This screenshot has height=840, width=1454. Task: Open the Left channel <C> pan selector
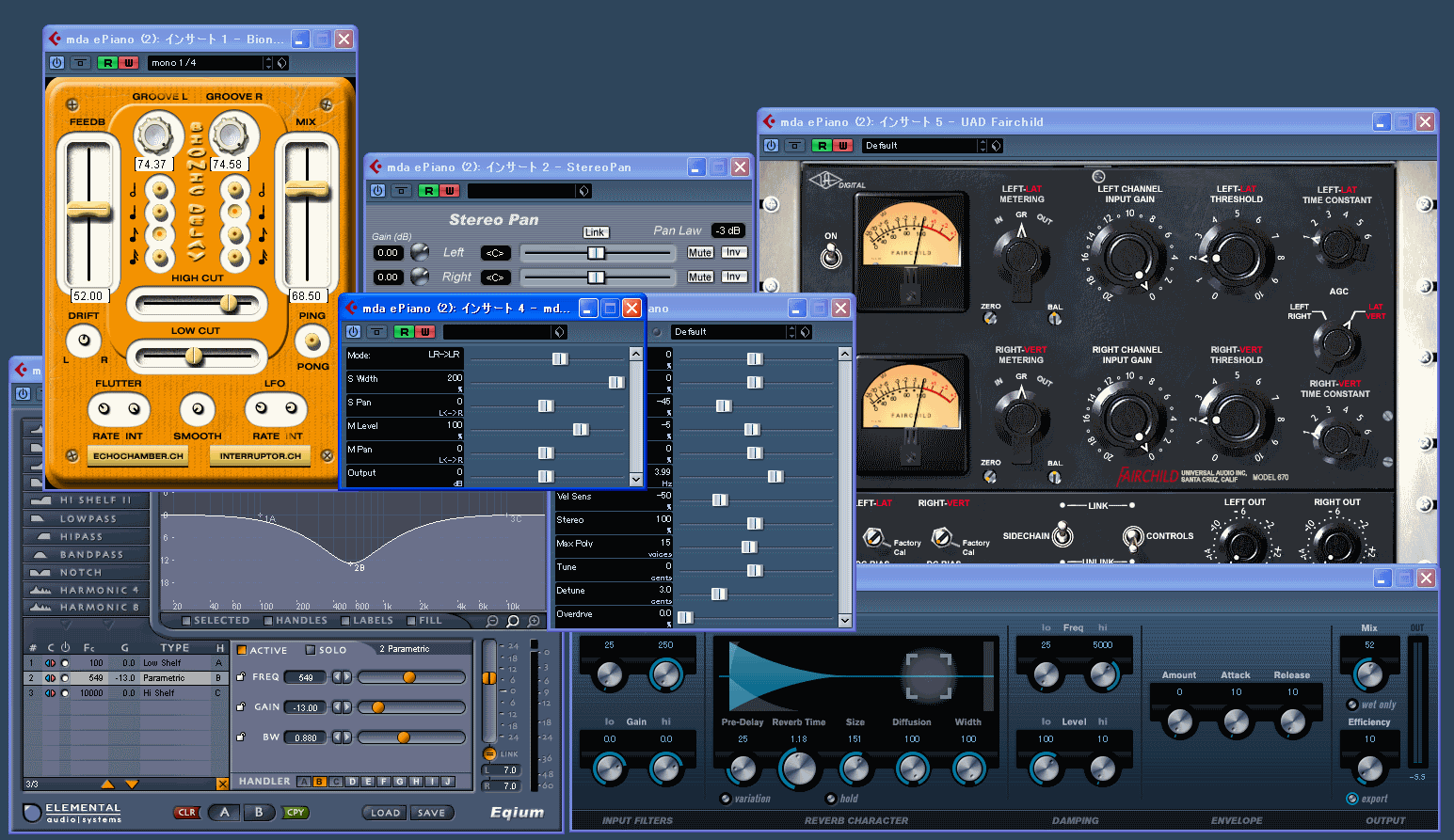[x=495, y=253]
